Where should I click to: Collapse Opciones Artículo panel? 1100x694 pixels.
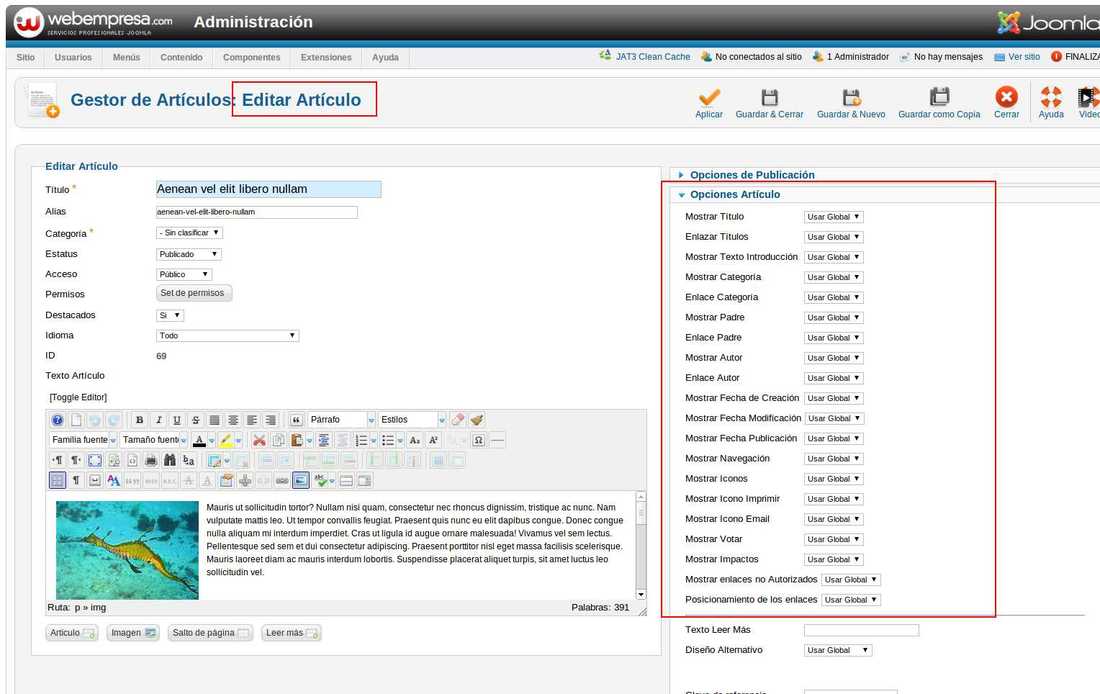click(x=735, y=194)
